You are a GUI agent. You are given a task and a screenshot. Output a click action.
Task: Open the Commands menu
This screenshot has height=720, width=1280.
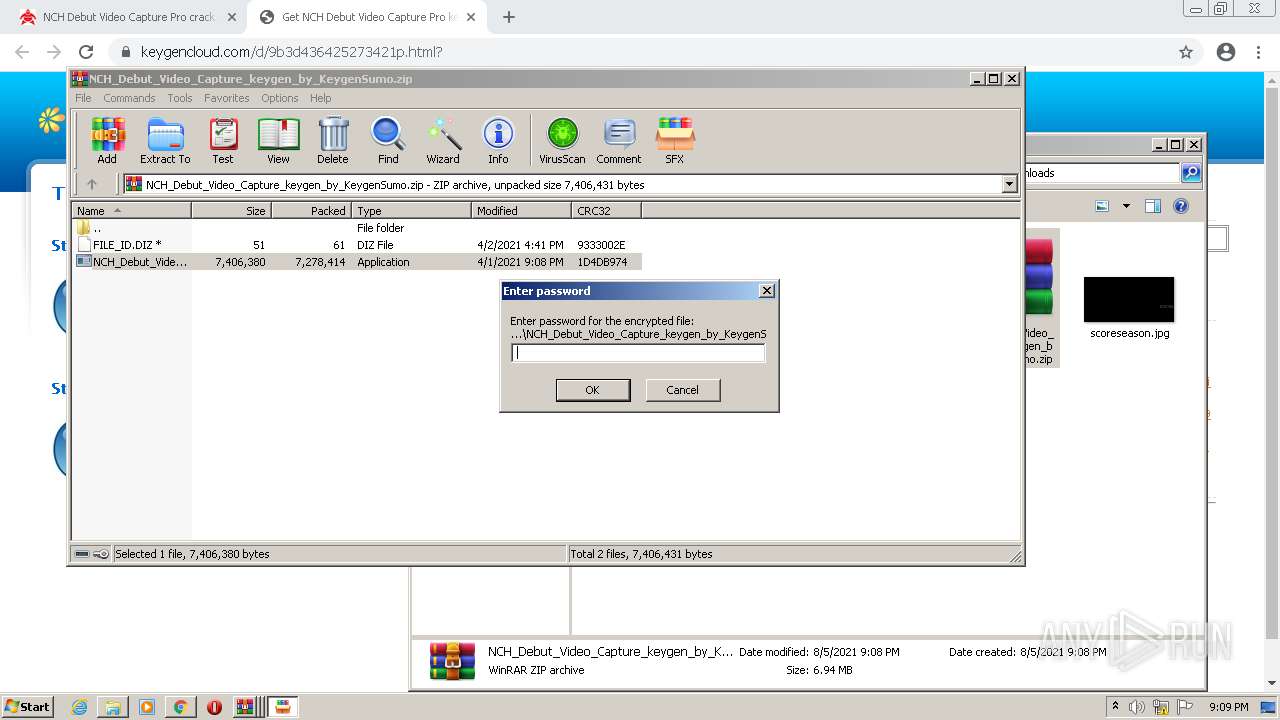coord(129,98)
